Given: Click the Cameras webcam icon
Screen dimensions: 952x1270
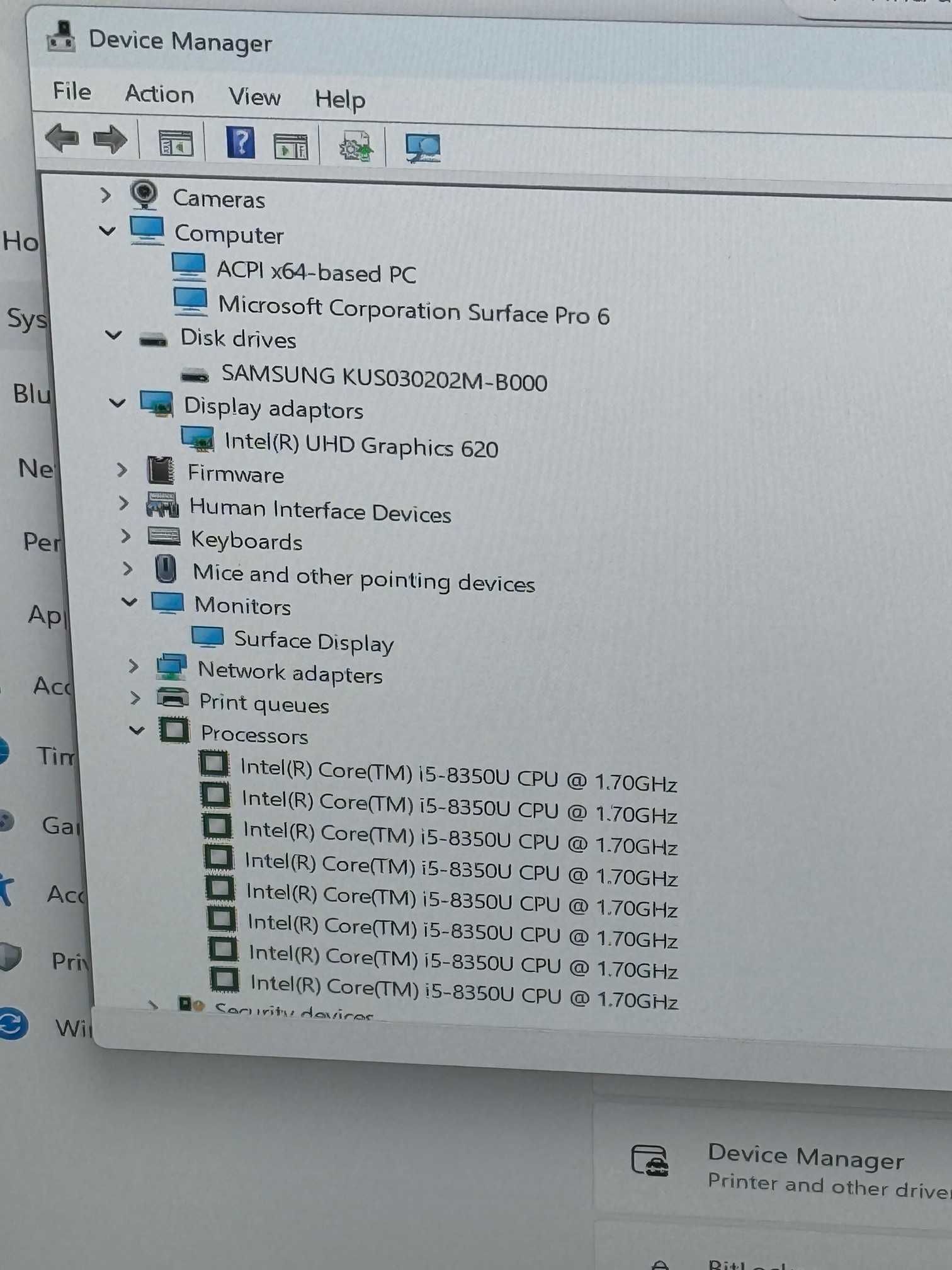Looking at the screenshot, I should 145,195.
